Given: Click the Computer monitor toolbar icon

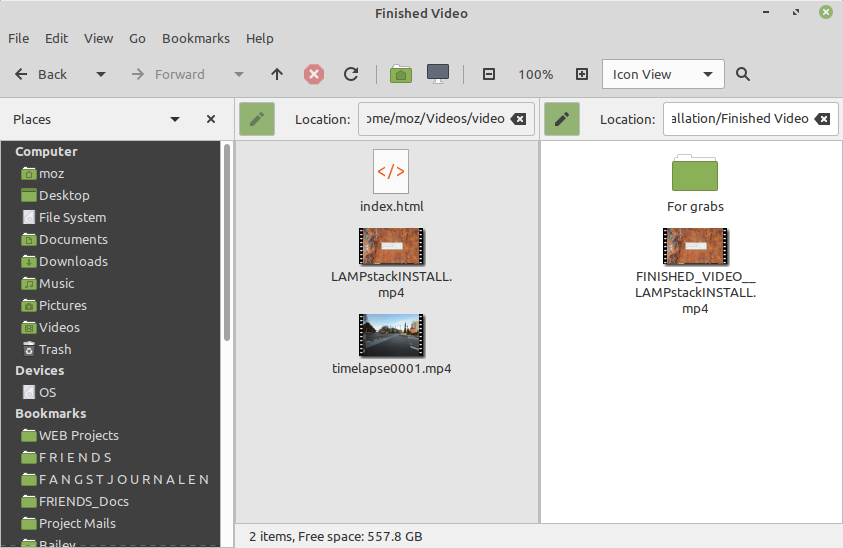Looking at the screenshot, I should pos(437,74).
